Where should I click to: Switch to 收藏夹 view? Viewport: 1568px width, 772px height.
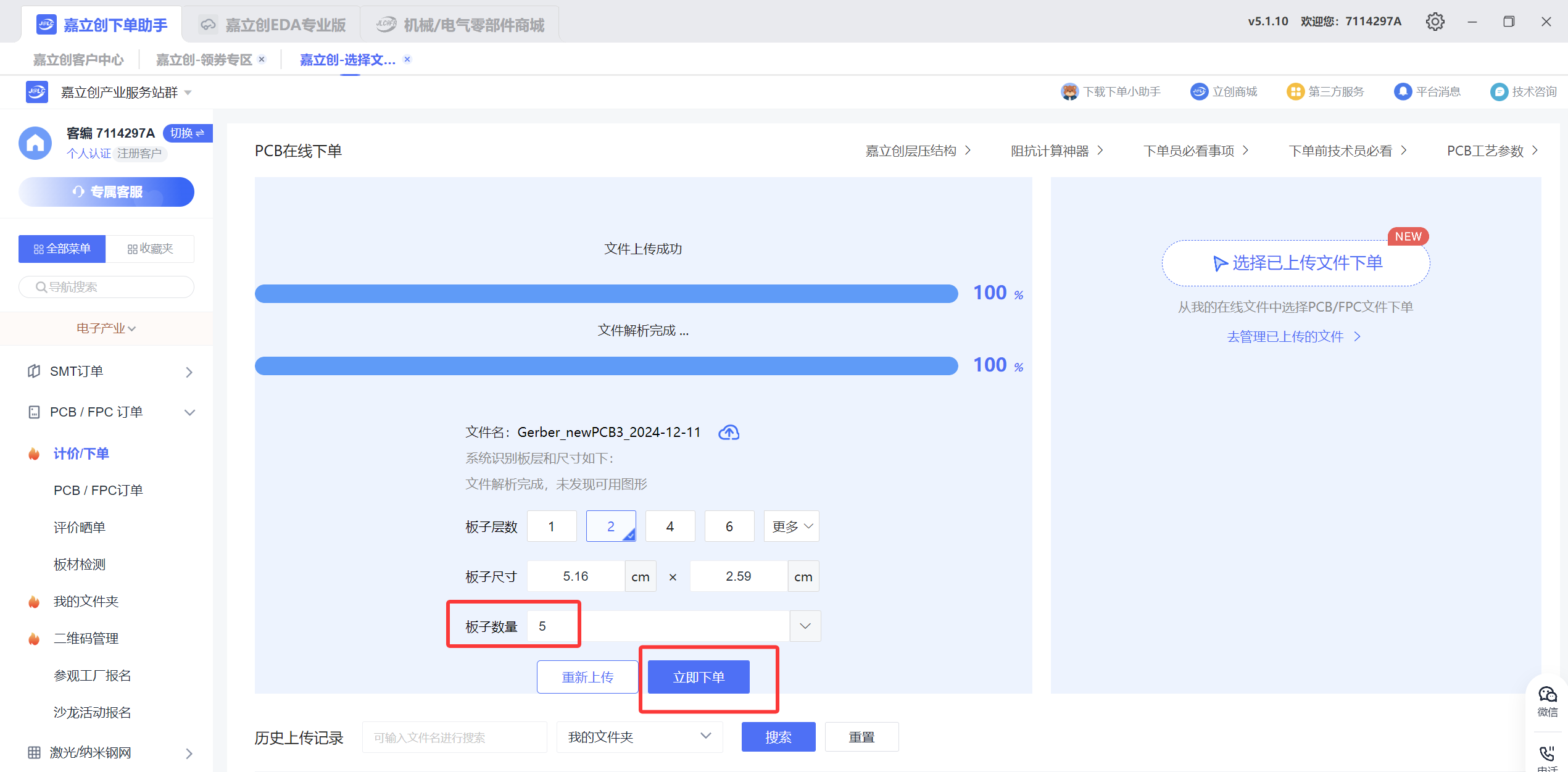pyautogui.click(x=150, y=249)
